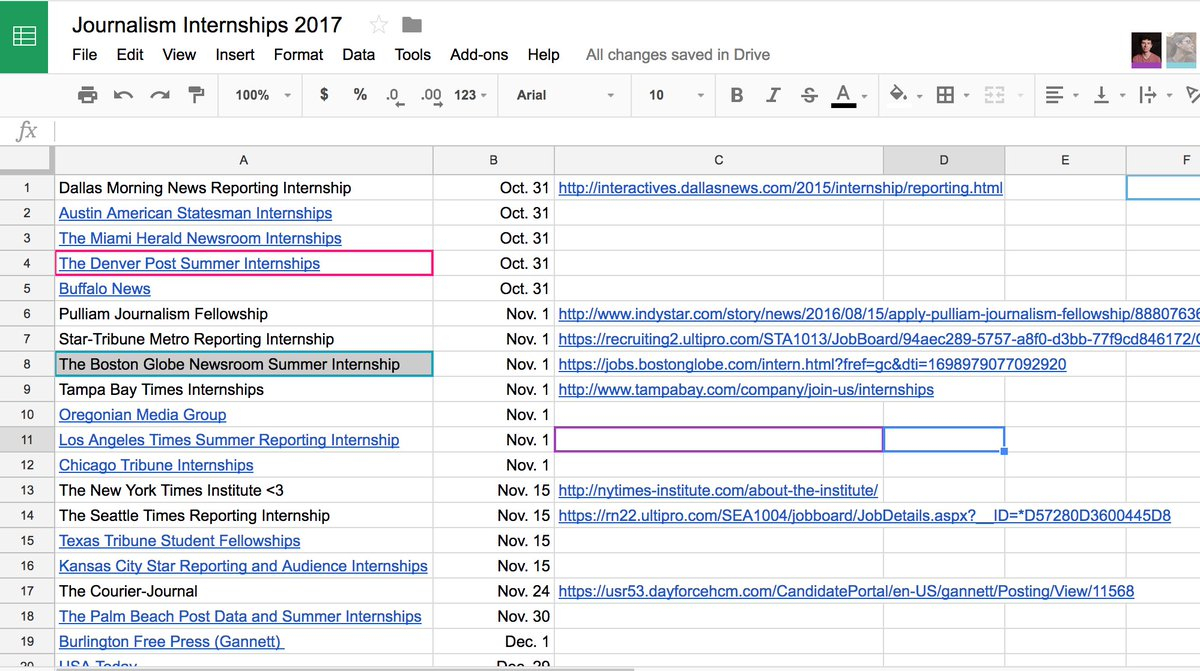Open the Tools menu
The width and height of the screenshot is (1200, 671).
click(x=412, y=55)
